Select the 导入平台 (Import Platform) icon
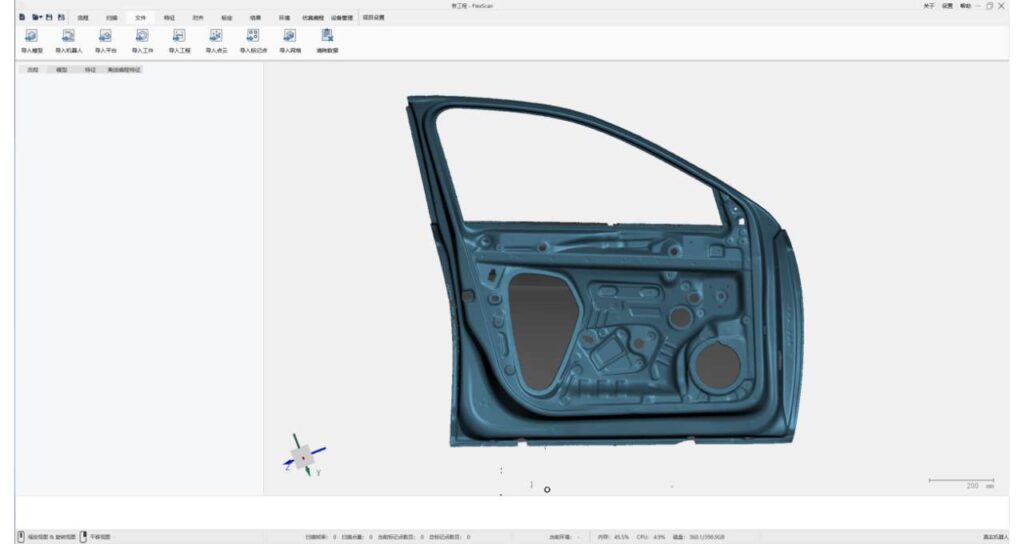This screenshot has width=1024, height=544. point(105,38)
